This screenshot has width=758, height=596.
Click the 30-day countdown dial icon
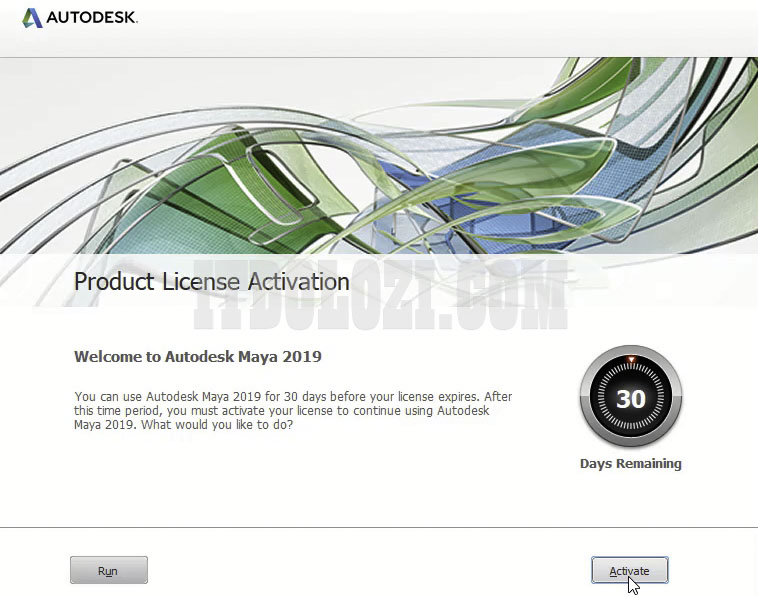point(630,400)
